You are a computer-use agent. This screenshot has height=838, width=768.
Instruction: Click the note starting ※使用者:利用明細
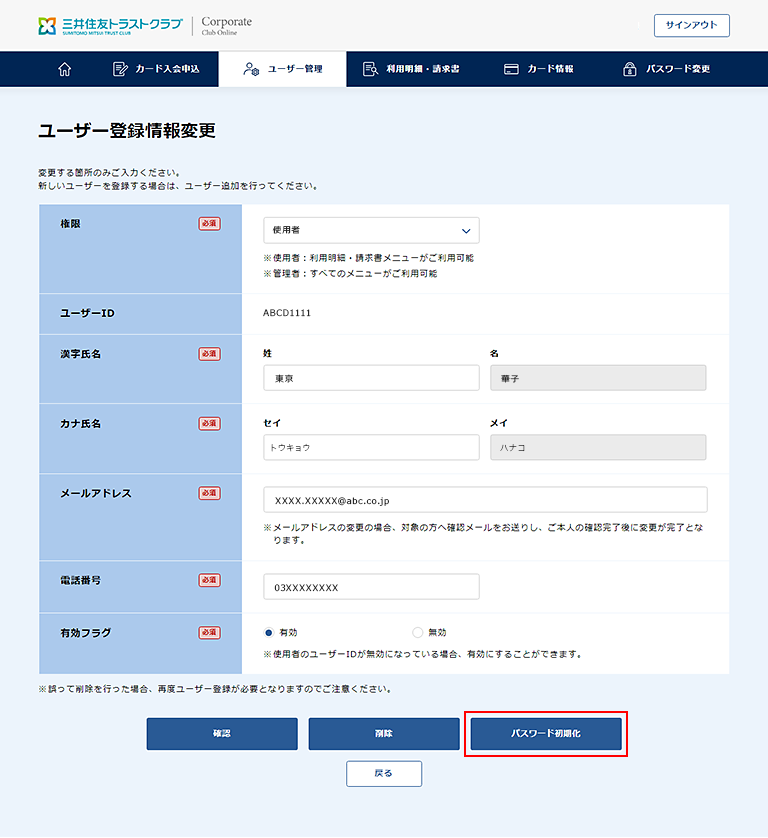pos(368,258)
